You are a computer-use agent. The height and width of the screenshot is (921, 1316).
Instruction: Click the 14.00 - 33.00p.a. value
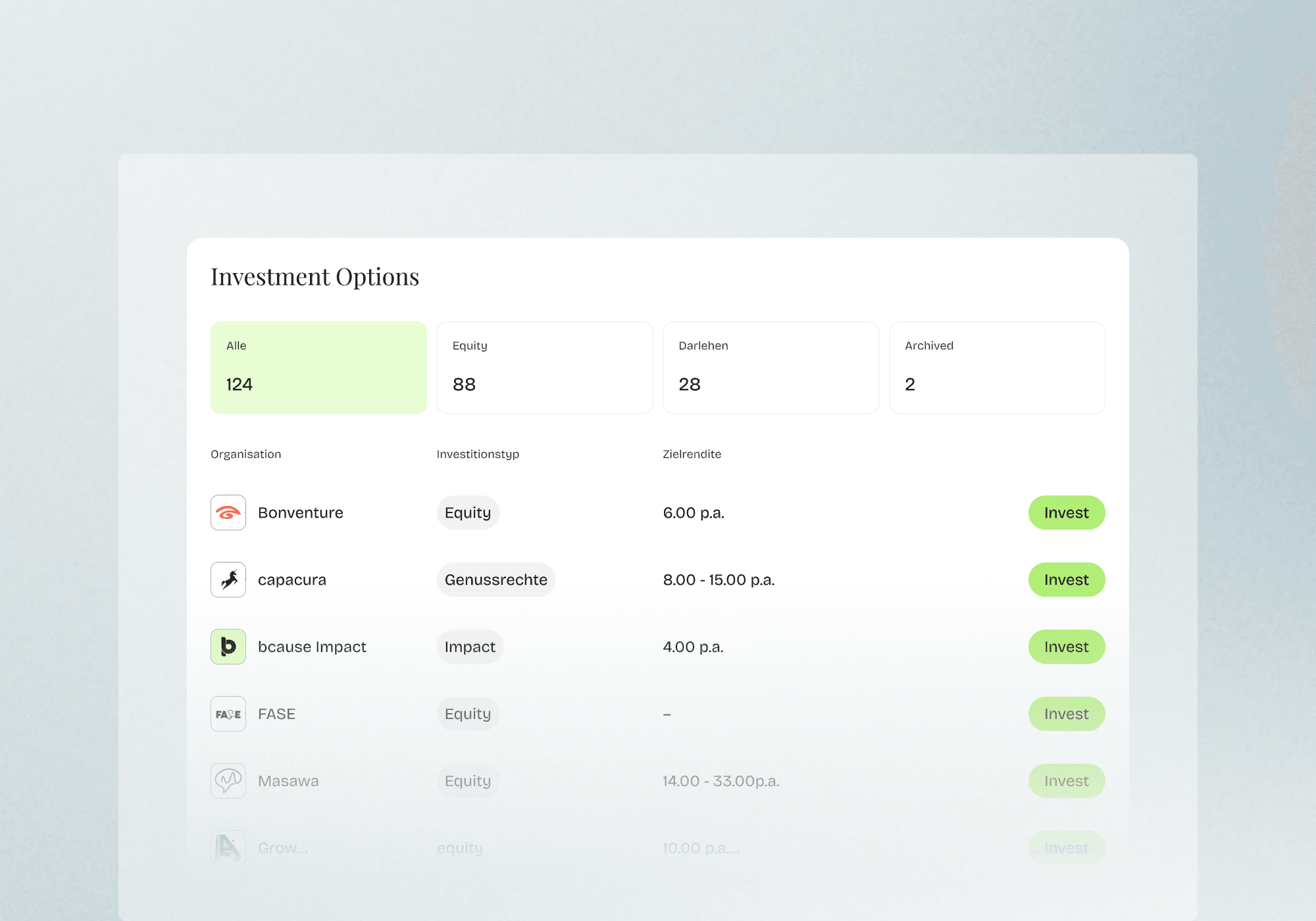(x=721, y=782)
